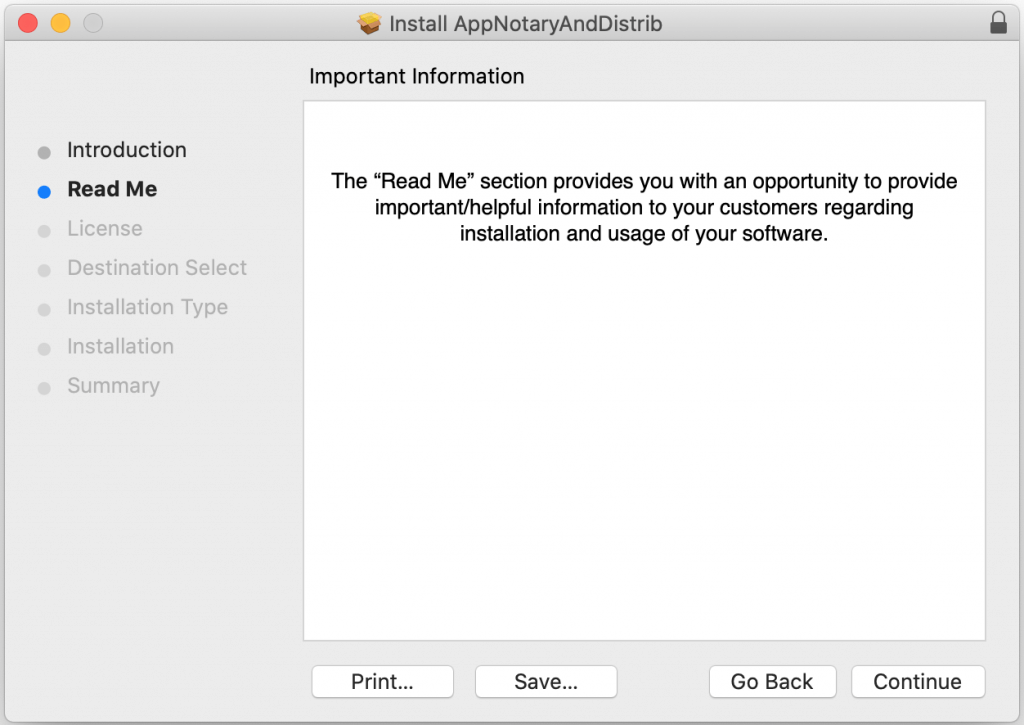Print the Read Me information
The height and width of the screenshot is (725, 1024).
pyautogui.click(x=382, y=682)
